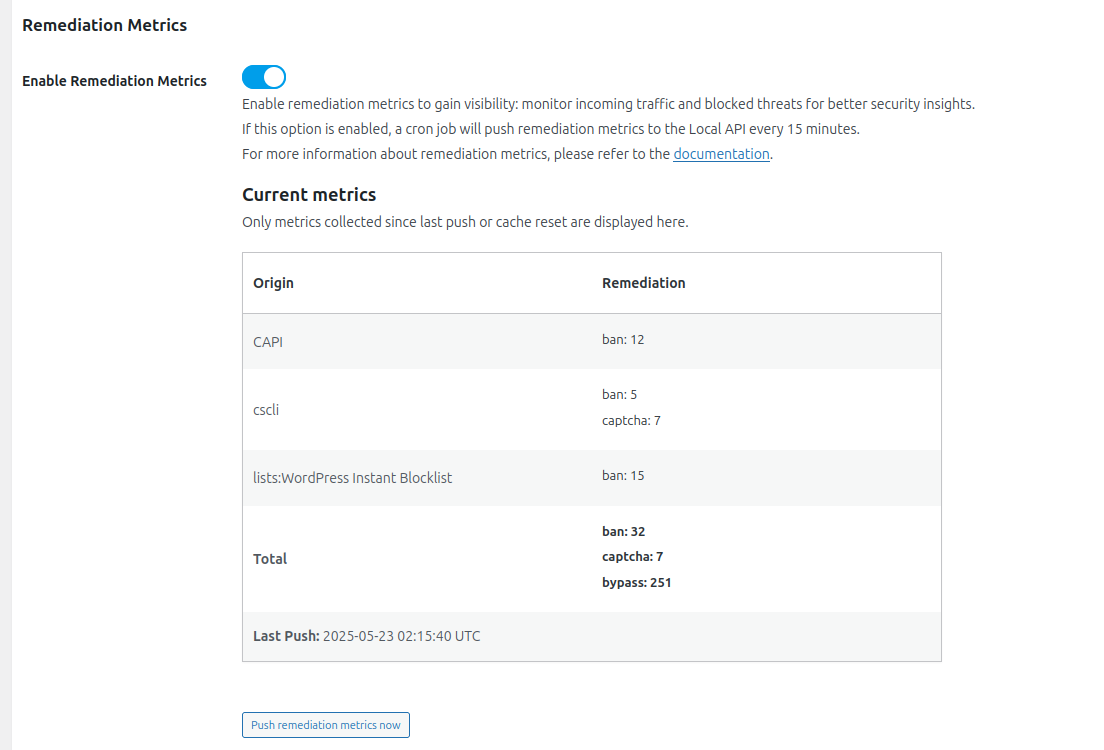
Task: Click the Remediation Metrics section heading
Action: (x=104, y=25)
